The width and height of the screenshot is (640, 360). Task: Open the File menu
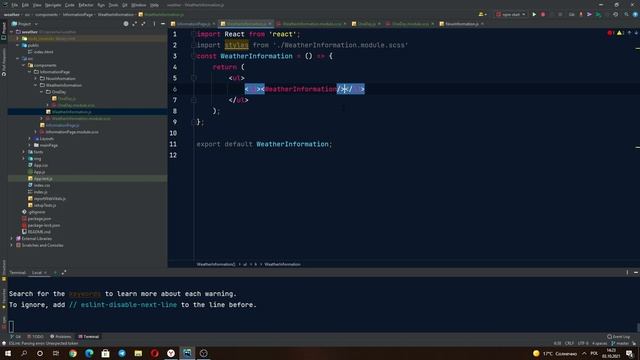[x=15, y=5]
